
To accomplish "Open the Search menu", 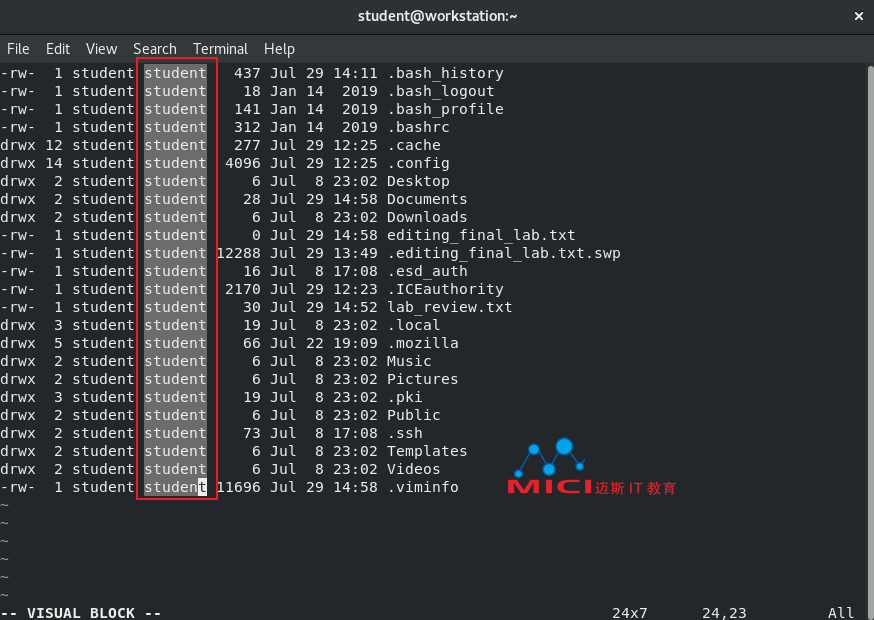I will [x=154, y=48].
